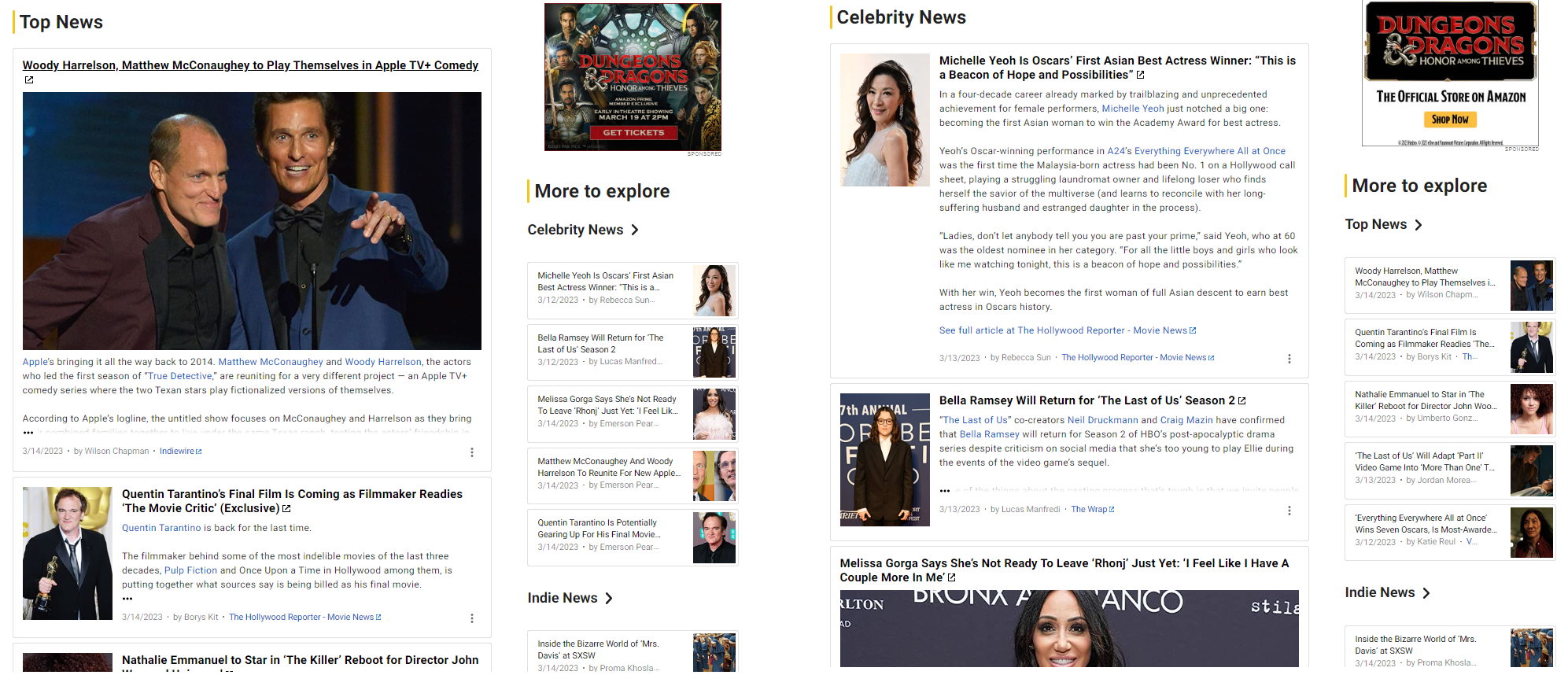Click external link icon under Woody Harrelson headline
The height and width of the screenshot is (686, 1568).
(x=29, y=80)
